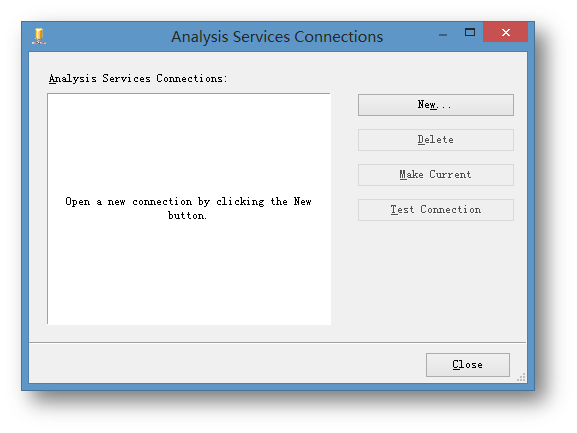Click the disabled Delete button
577x433 pixels.
pyautogui.click(x=436, y=140)
